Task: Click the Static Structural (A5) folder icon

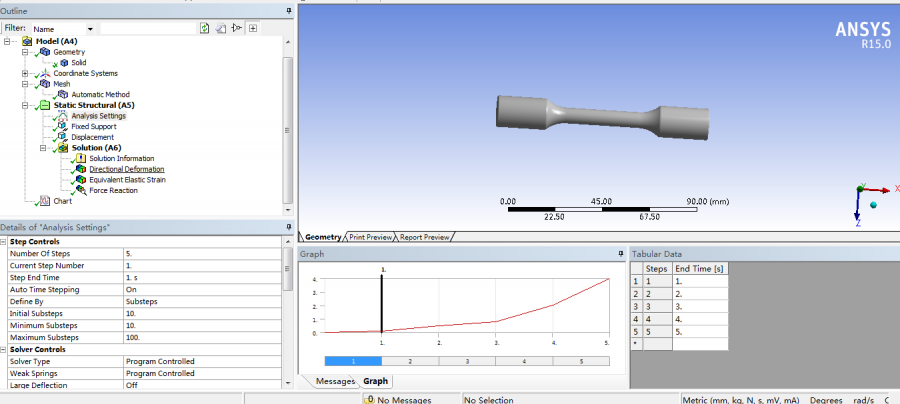Action: pos(45,105)
